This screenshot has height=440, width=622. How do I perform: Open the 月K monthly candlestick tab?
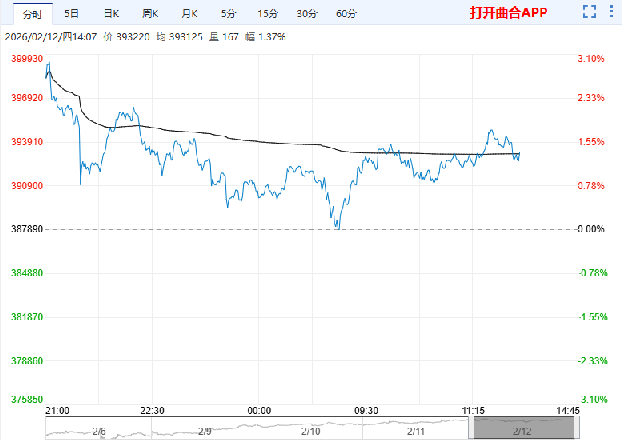pos(189,13)
